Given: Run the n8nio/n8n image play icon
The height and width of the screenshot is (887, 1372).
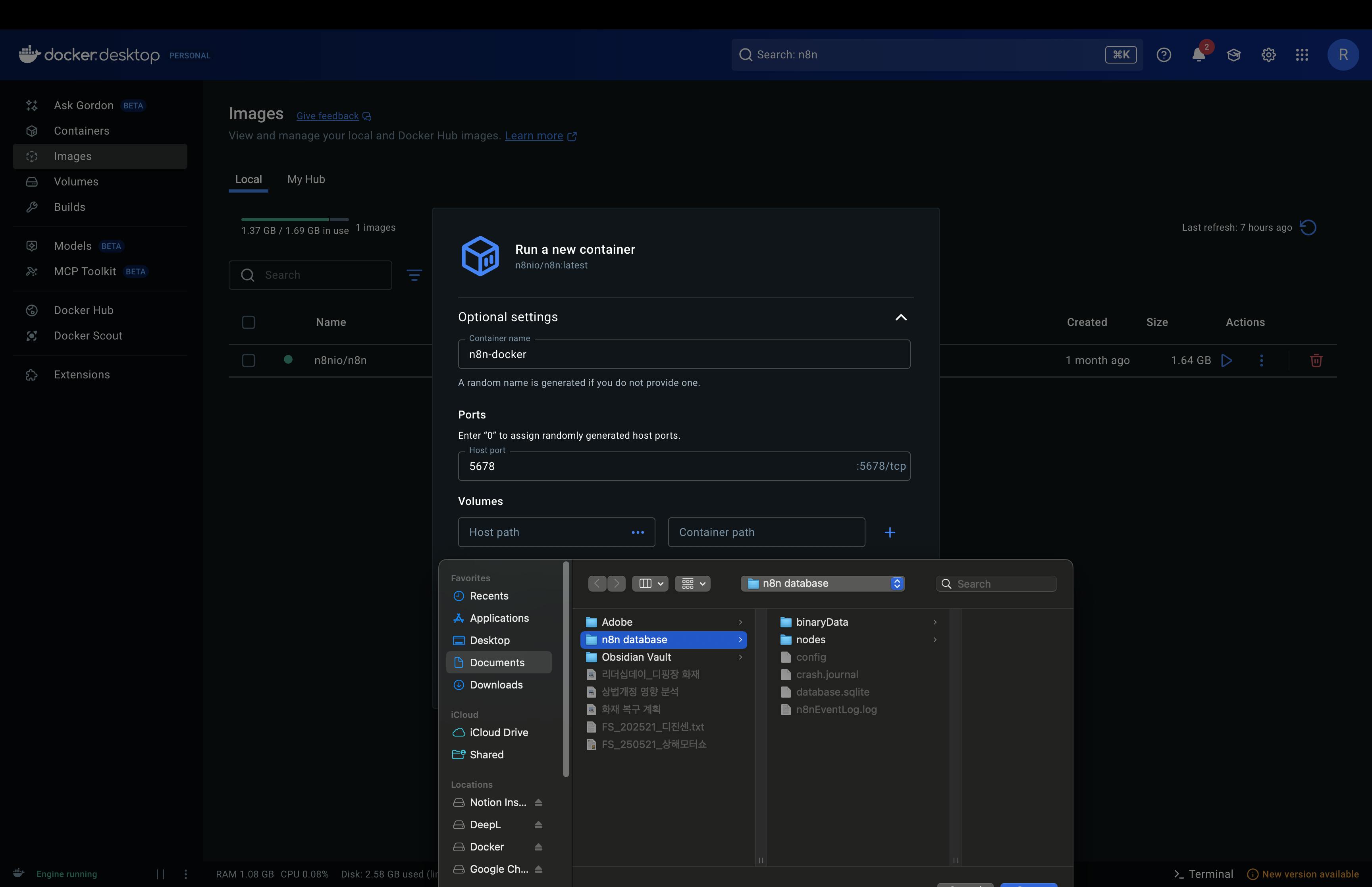Looking at the screenshot, I should click(1227, 361).
